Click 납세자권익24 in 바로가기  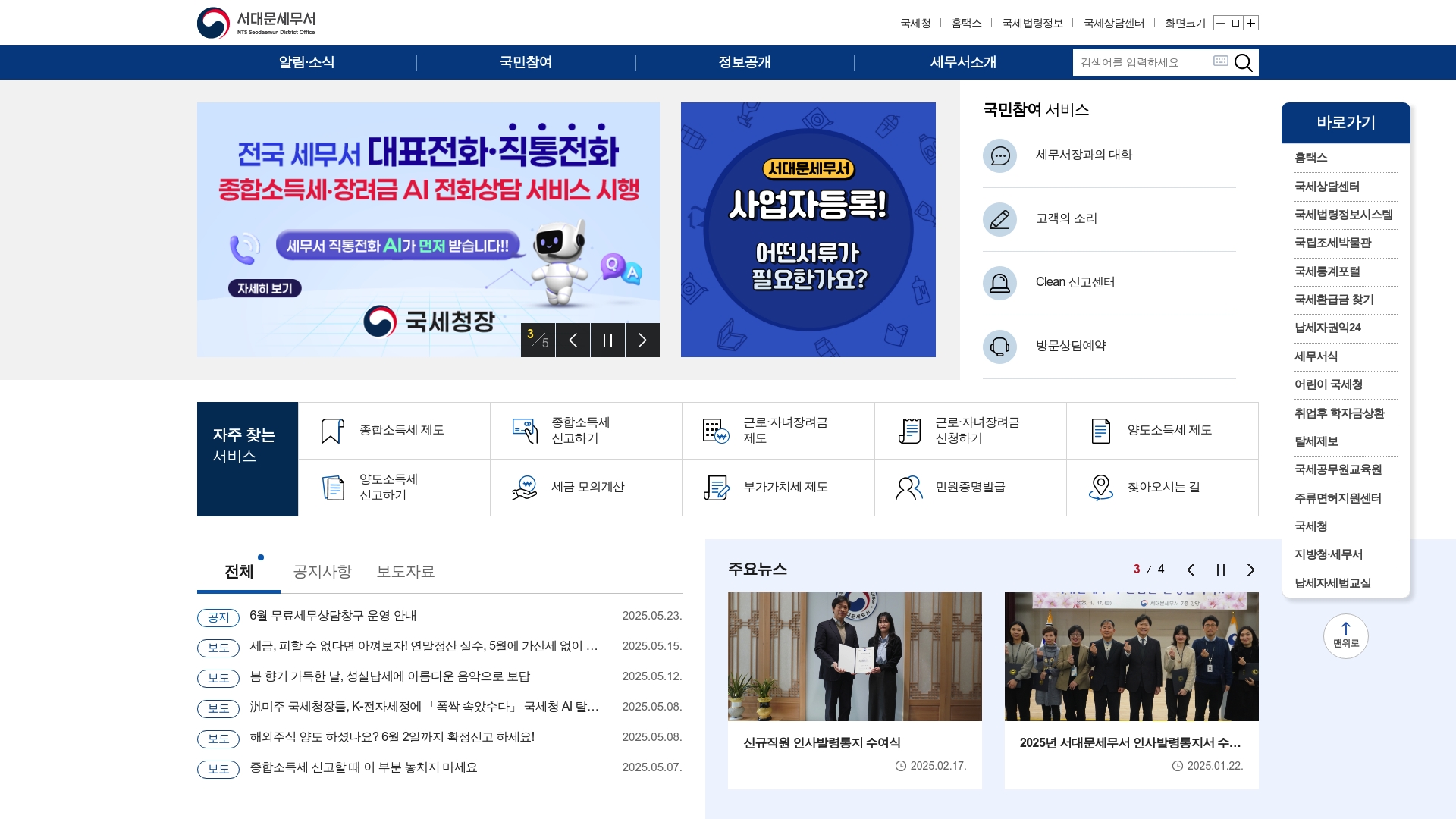(1328, 328)
